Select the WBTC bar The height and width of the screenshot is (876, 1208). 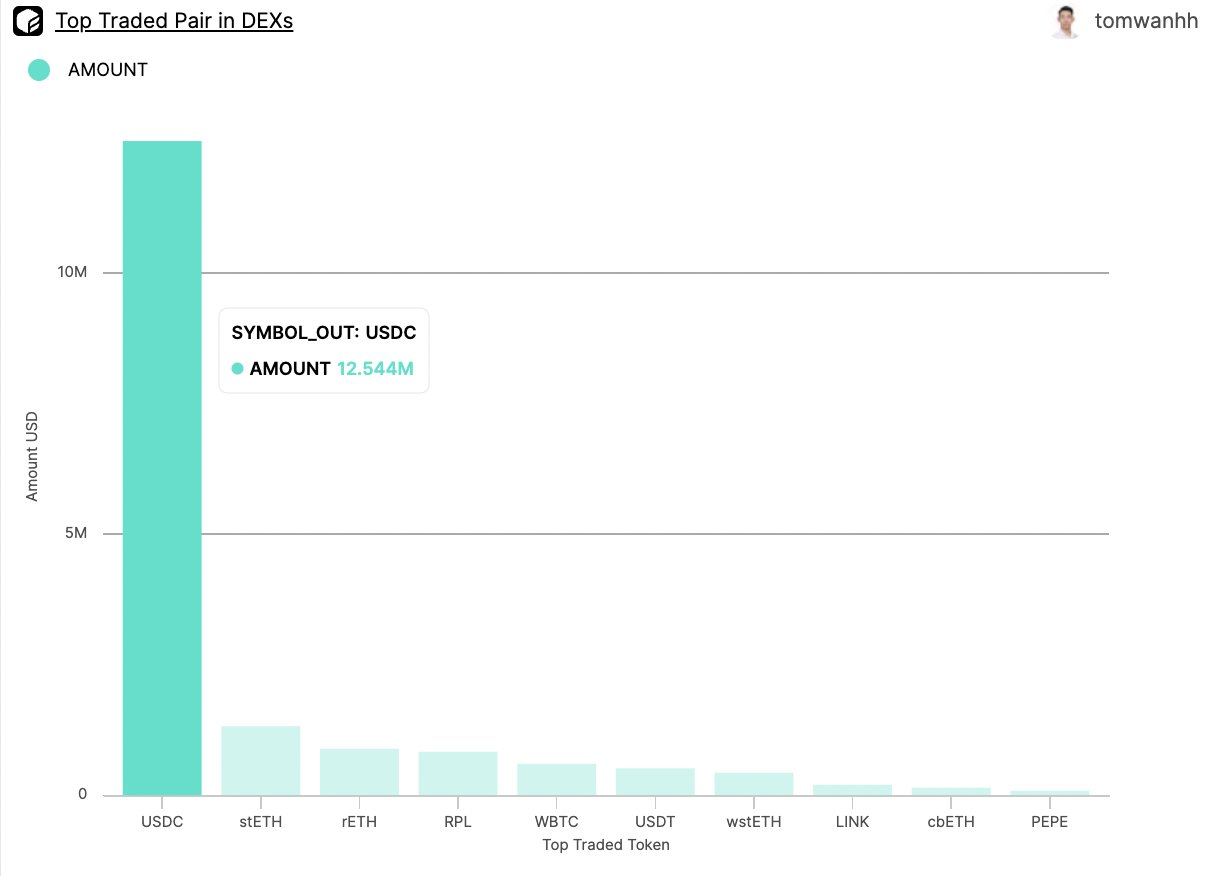click(x=556, y=780)
